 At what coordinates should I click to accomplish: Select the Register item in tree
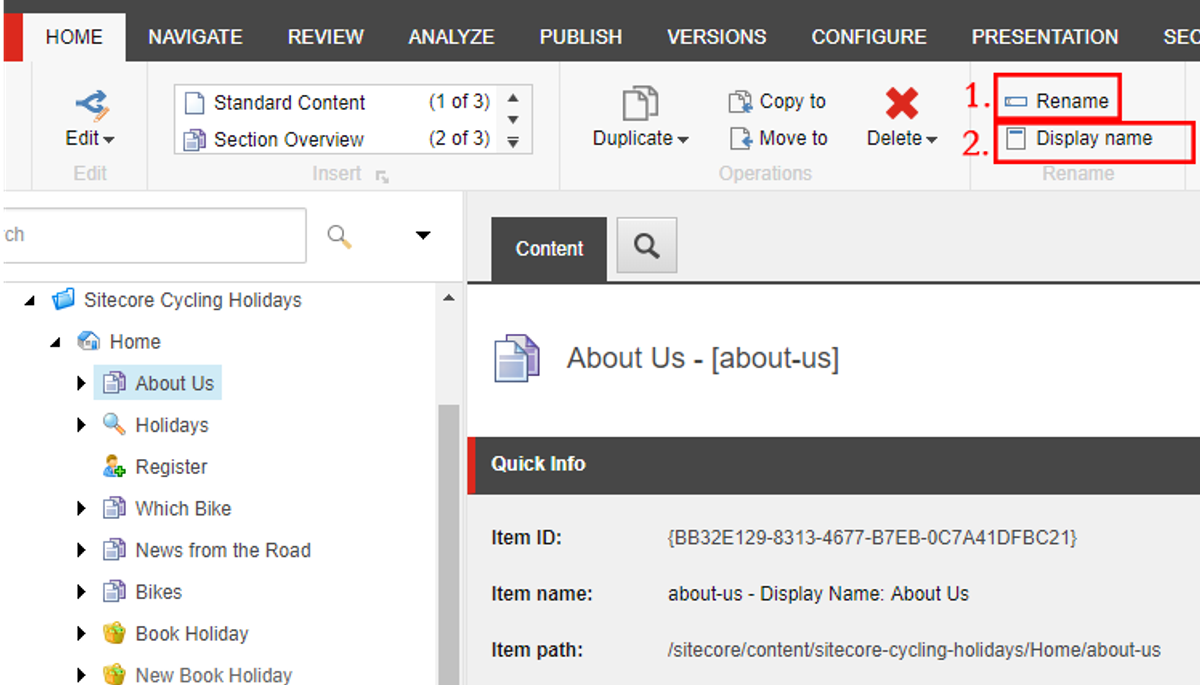pos(171,467)
